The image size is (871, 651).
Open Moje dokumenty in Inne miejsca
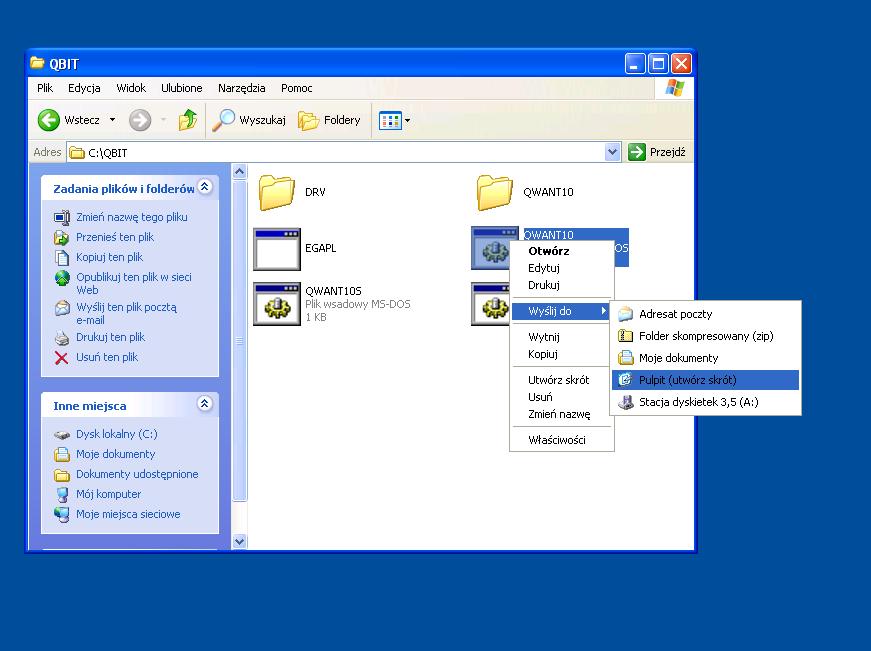coord(116,454)
